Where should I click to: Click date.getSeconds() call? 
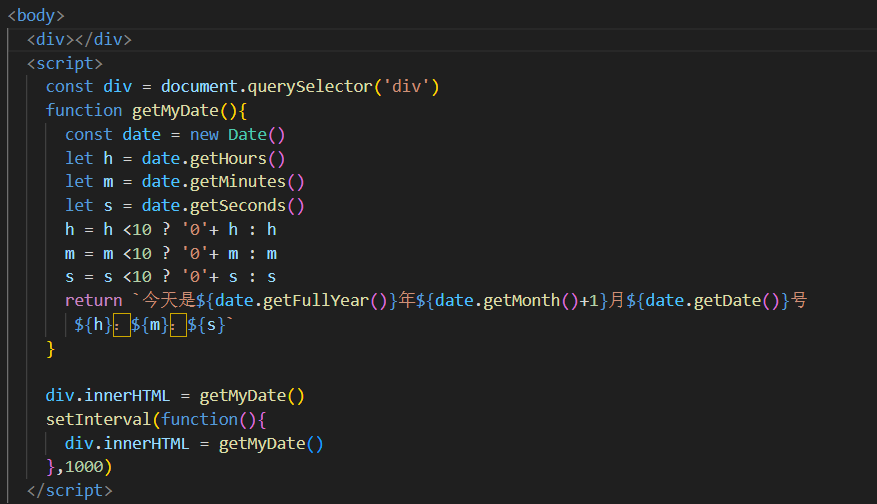coord(223,206)
